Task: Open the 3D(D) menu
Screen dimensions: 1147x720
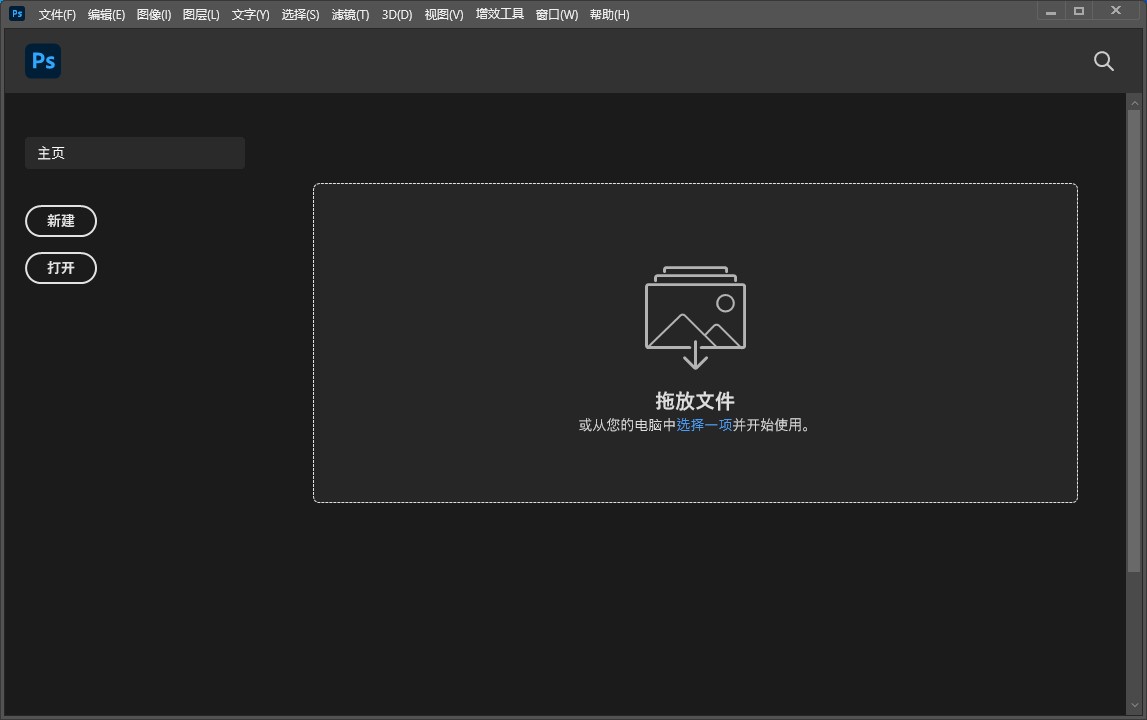Action: tap(397, 15)
